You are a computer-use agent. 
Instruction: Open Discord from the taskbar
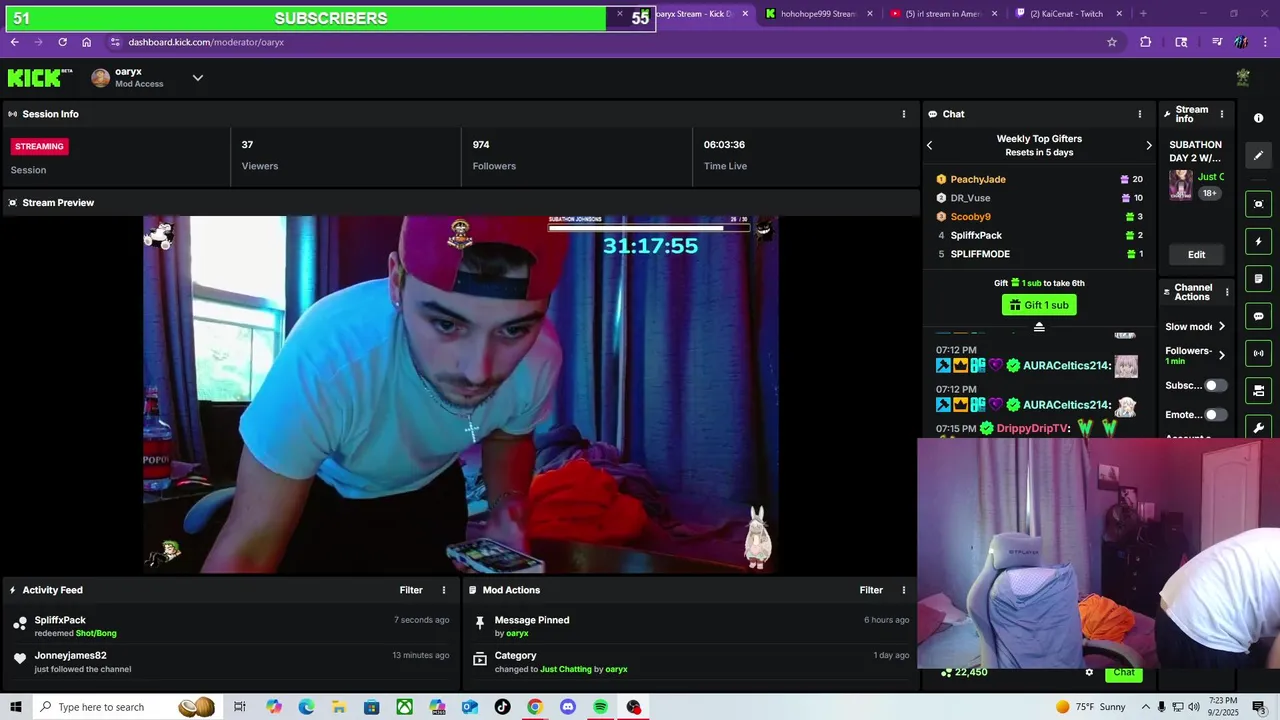(568, 707)
